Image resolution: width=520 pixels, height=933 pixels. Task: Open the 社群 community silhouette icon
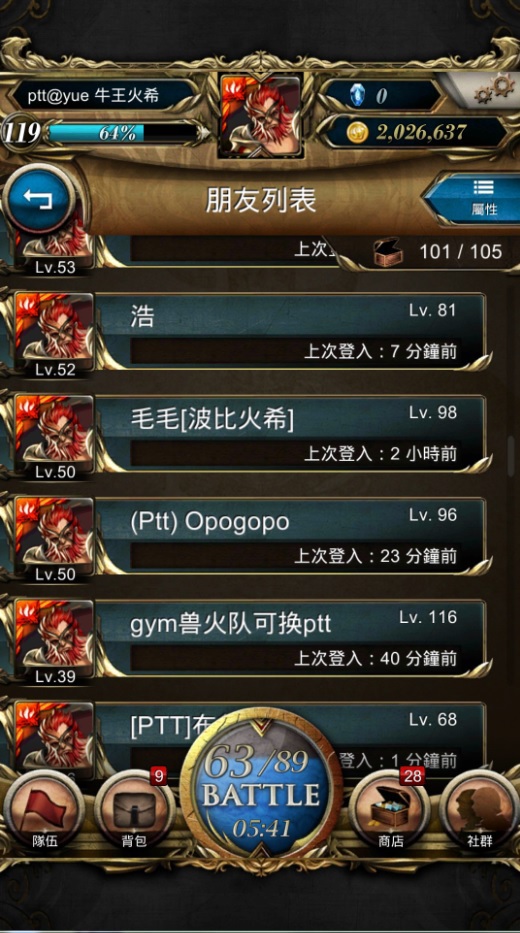coord(480,810)
